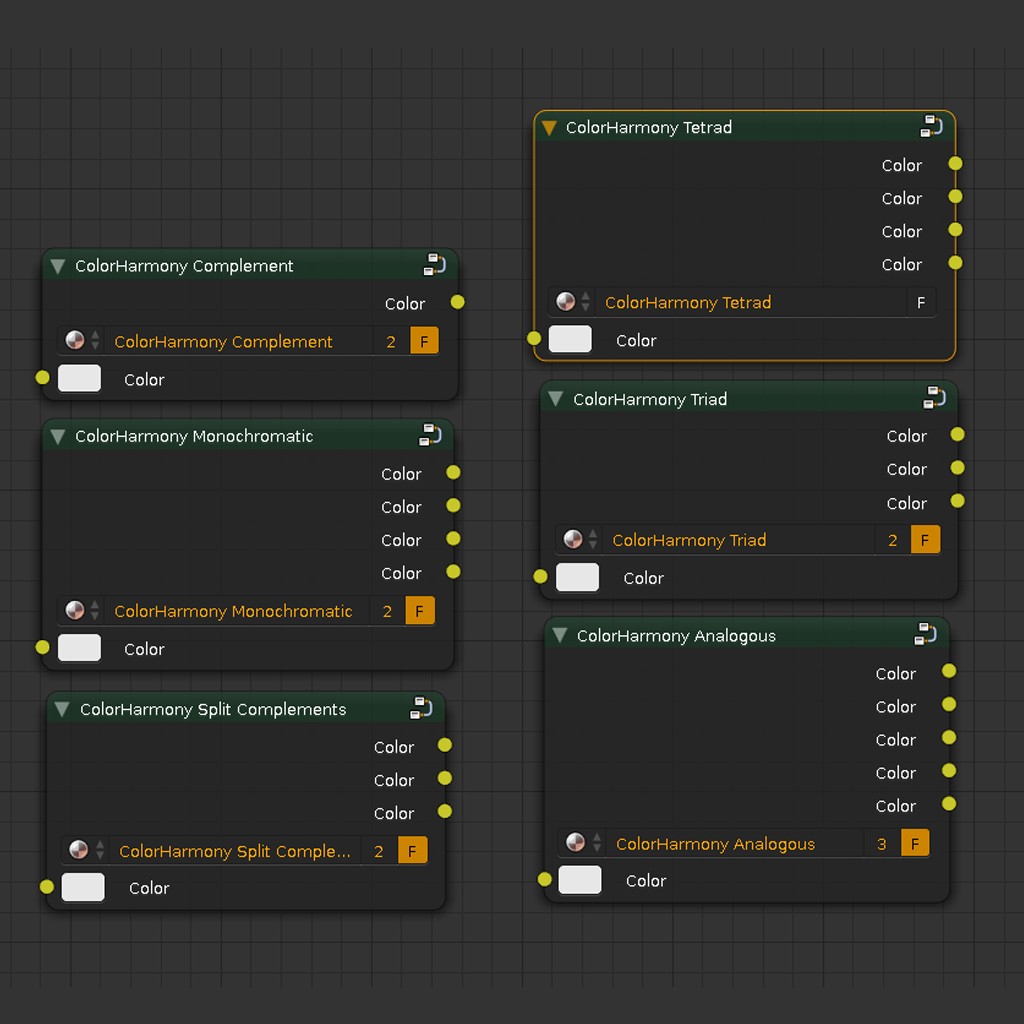Click the node group icon on ColorHarmony Analogous header
1024x1024 pixels.
point(925,634)
